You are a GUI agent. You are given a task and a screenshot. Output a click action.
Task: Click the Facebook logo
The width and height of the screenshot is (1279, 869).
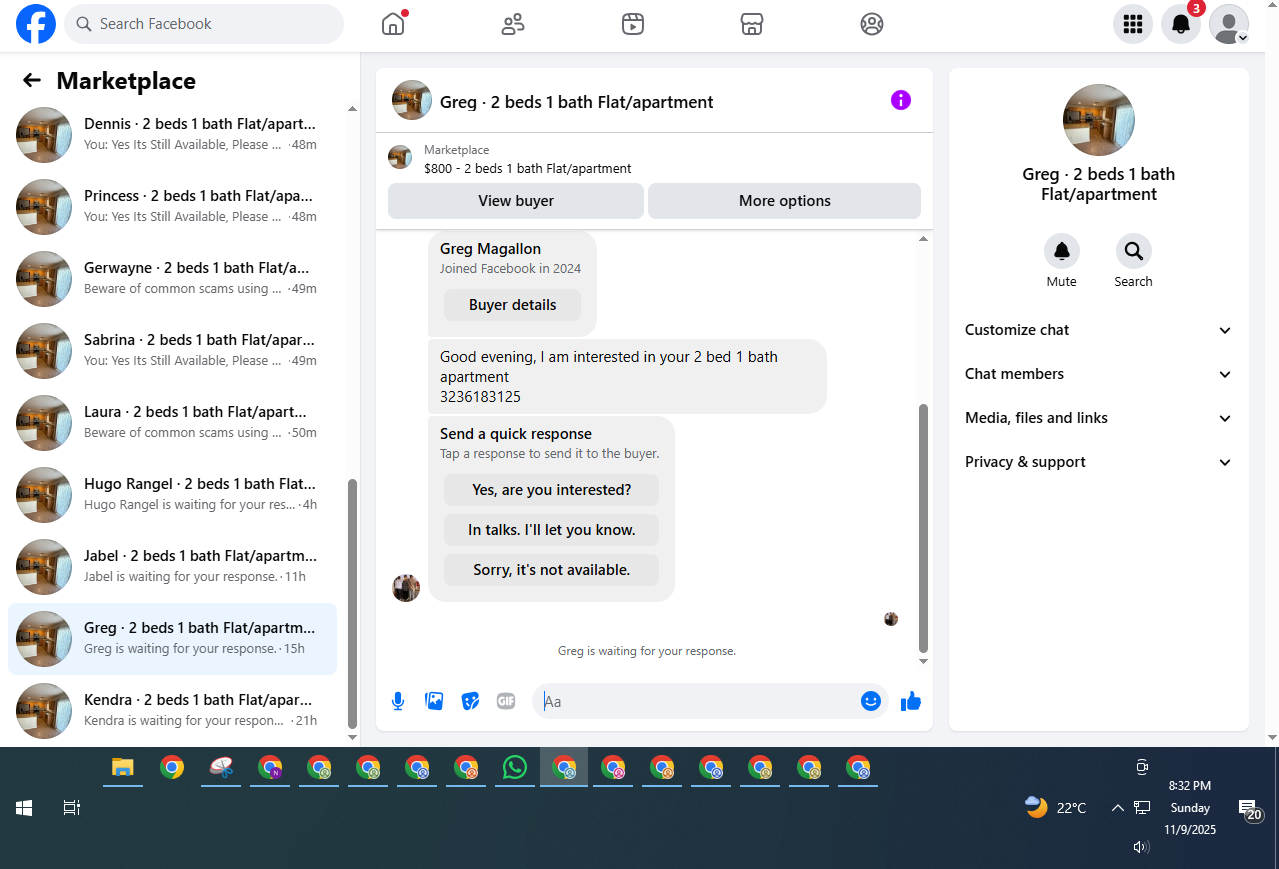coord(36,24)
